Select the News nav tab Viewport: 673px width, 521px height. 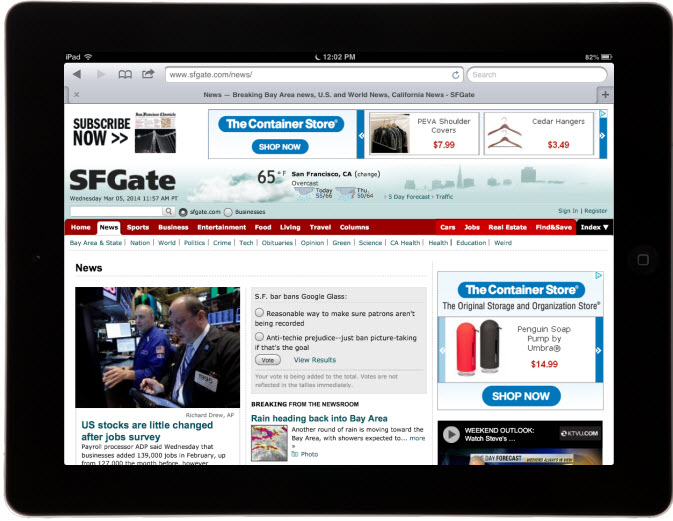point(109,227)
